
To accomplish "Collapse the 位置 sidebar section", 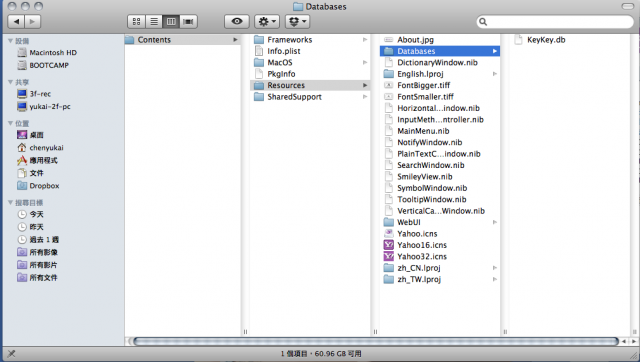I will click(10, 123).
